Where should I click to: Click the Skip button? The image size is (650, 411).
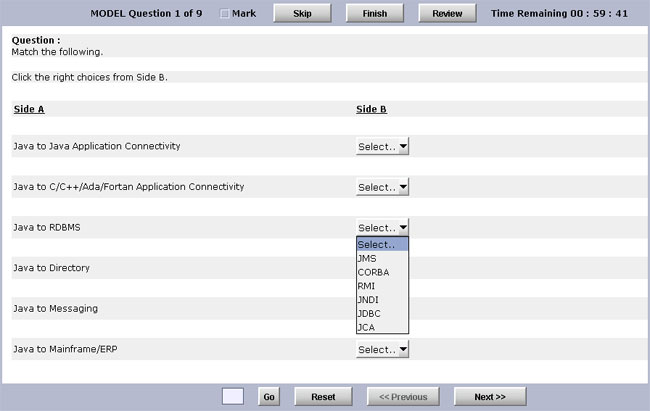302,14
